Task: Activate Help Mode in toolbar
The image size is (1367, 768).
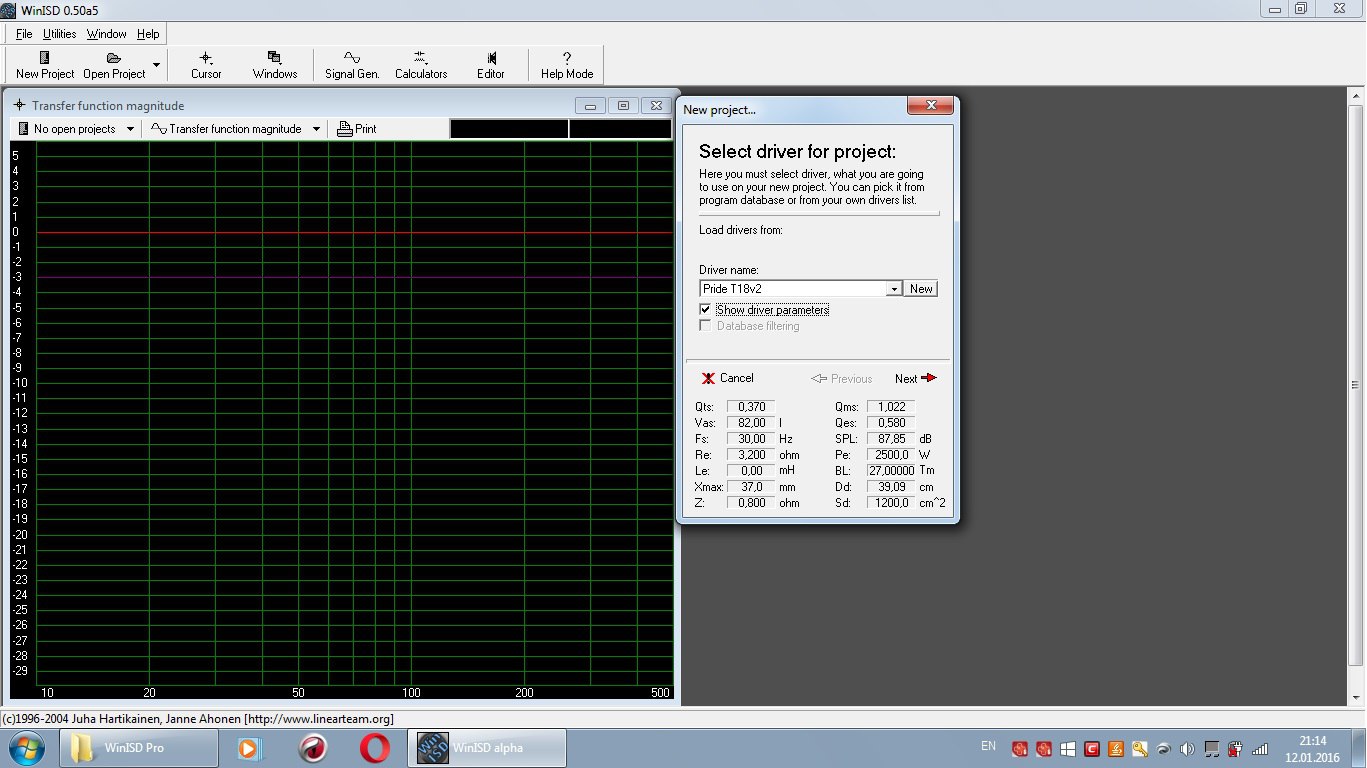Action: point(567,65)
